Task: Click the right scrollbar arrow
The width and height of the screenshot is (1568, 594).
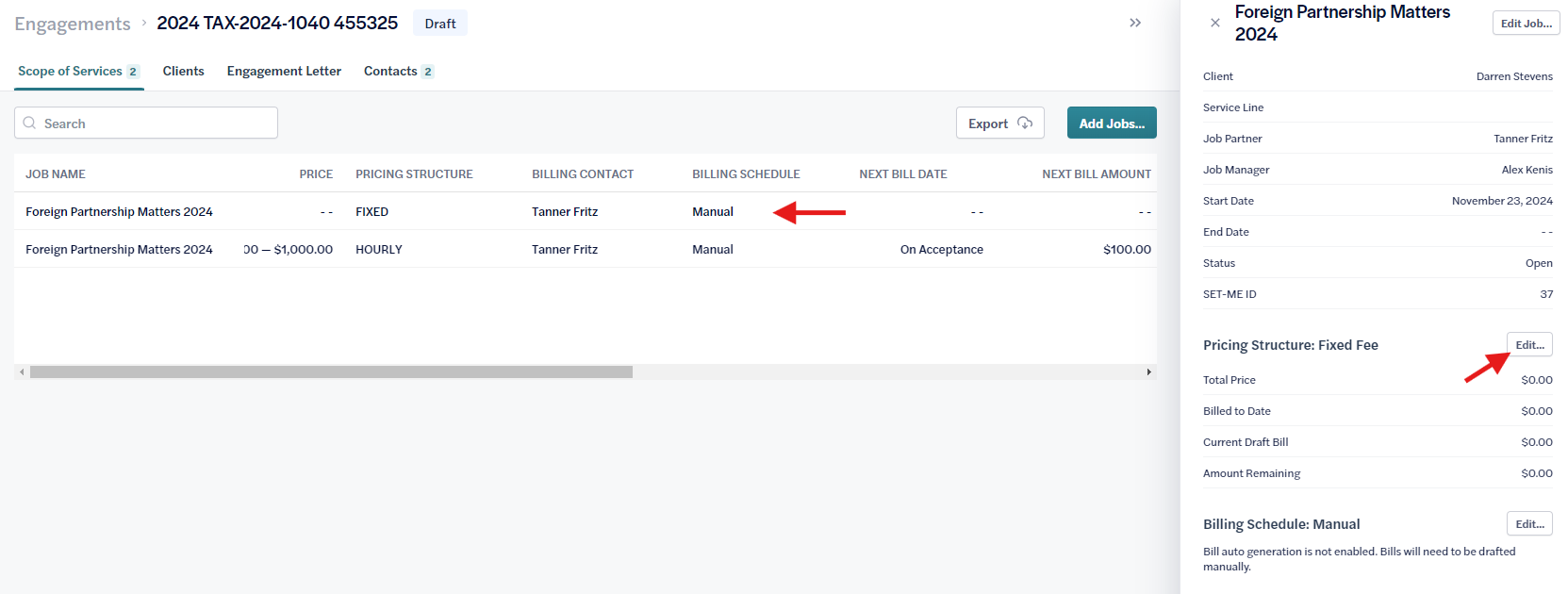Action: pyautogui.click(x=1148, y=372)
